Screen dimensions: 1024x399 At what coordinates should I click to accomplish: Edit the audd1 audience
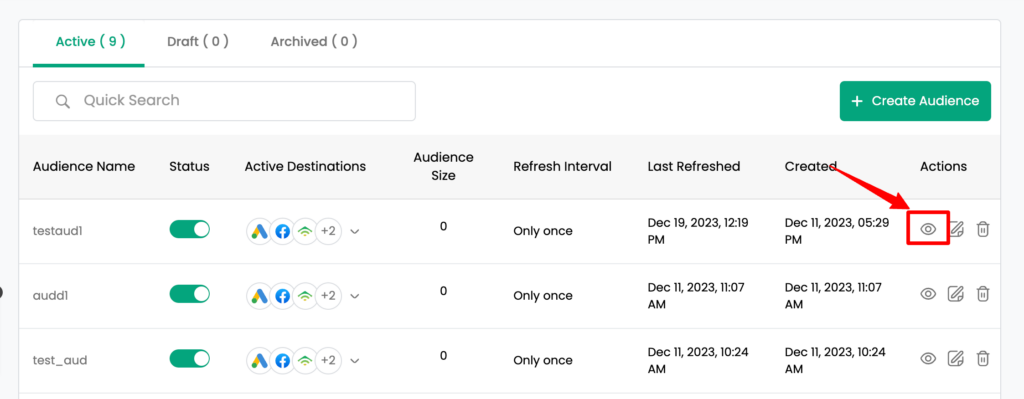coord(956,294)
